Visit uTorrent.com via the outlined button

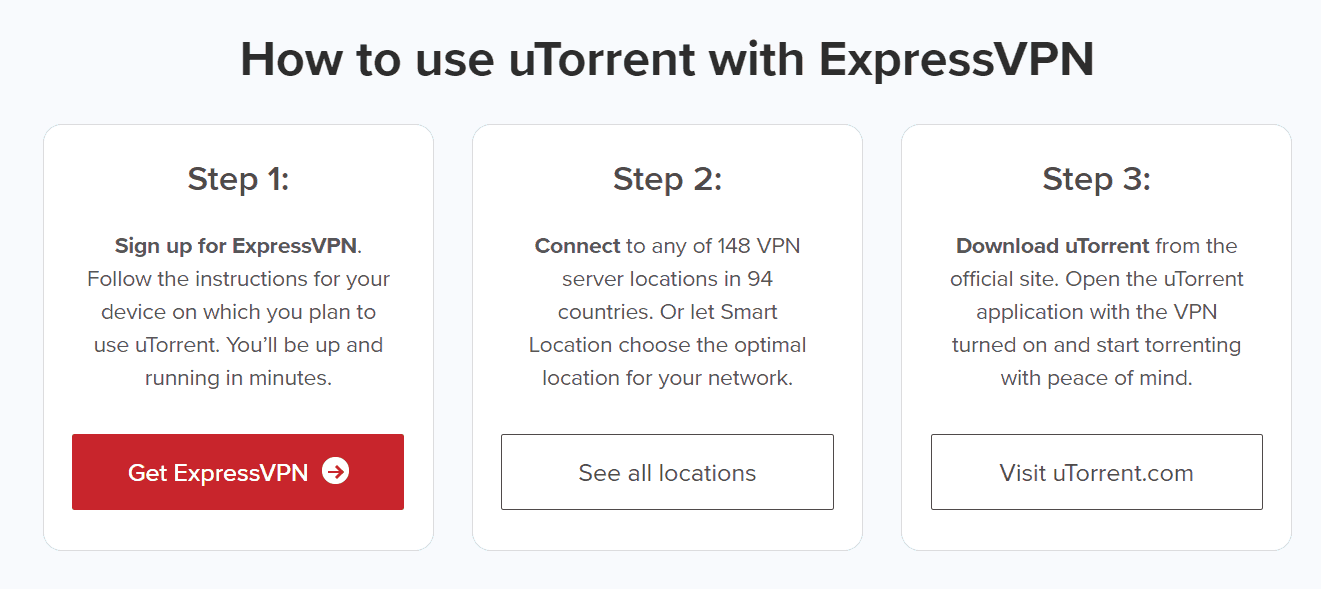(x=1096, y=472)
